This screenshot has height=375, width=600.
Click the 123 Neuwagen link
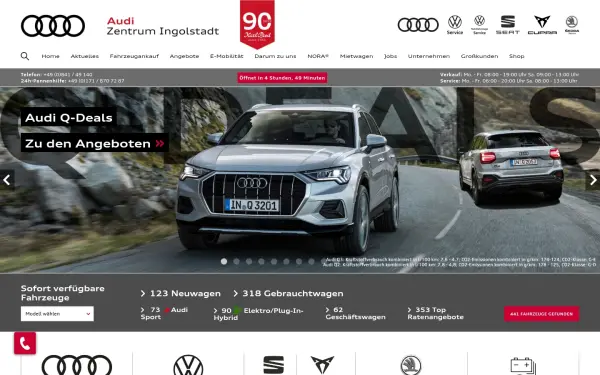click(181, 293)
